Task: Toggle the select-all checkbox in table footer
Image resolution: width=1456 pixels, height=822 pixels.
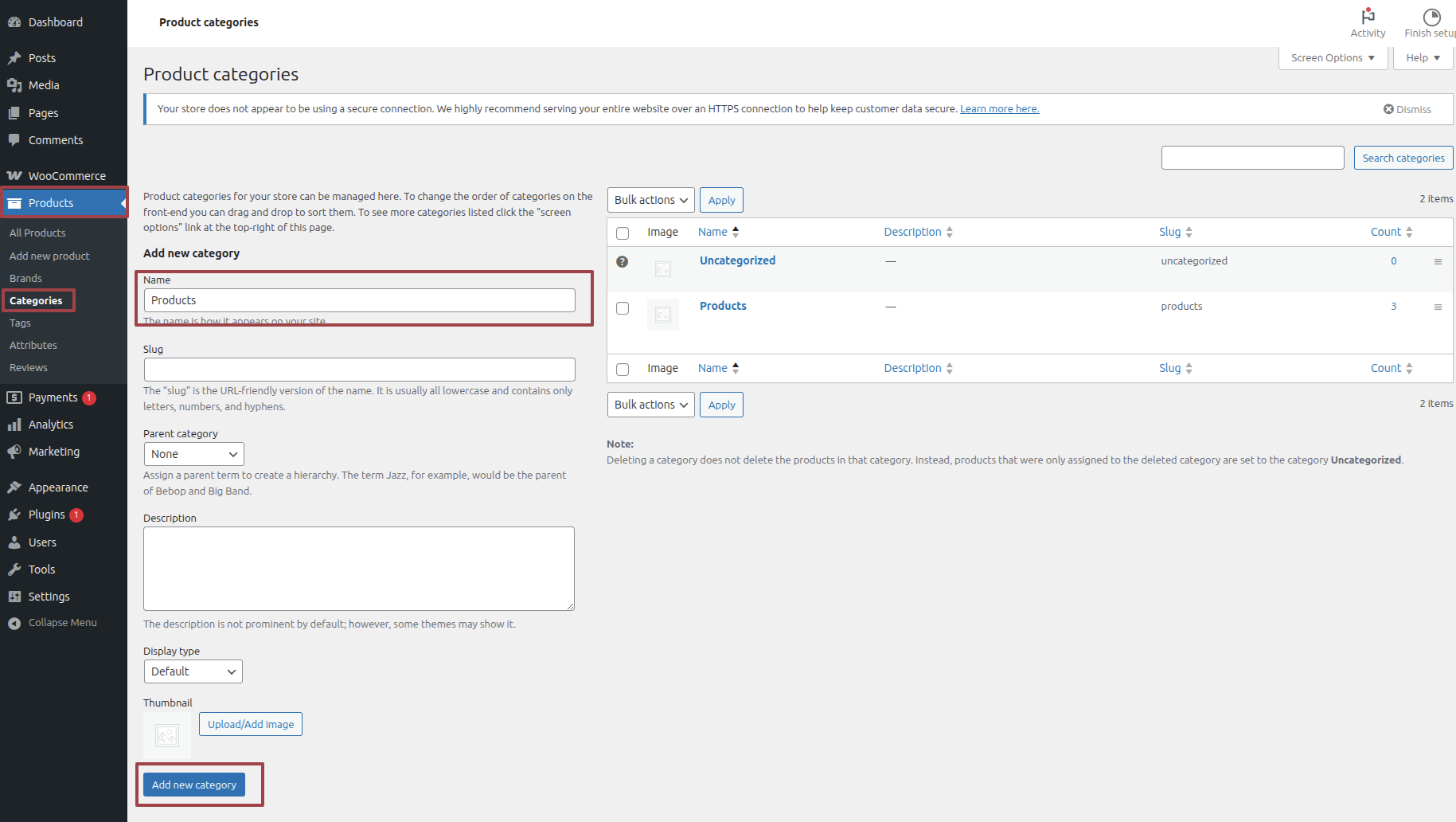Action: pyautogui.click(x=623, y=370)
